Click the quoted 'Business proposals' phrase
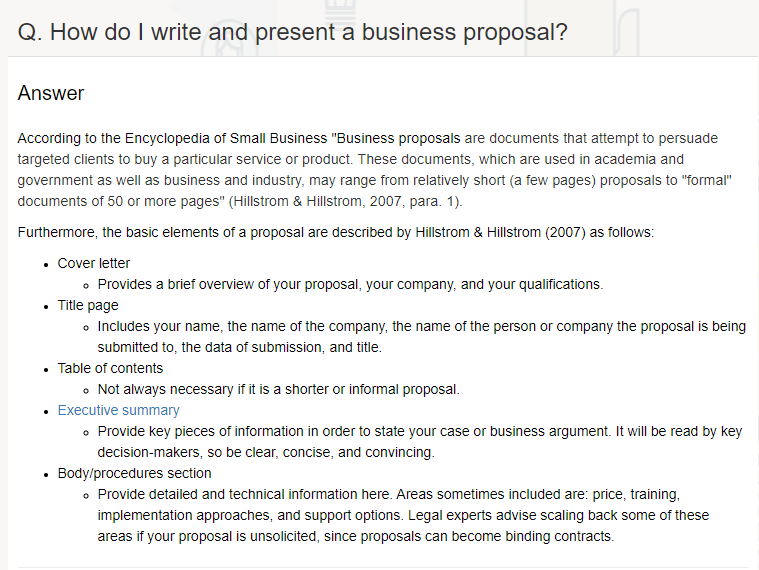Viewport: 759px width, 570px height. pyautogui.click(x=396, y=138)
